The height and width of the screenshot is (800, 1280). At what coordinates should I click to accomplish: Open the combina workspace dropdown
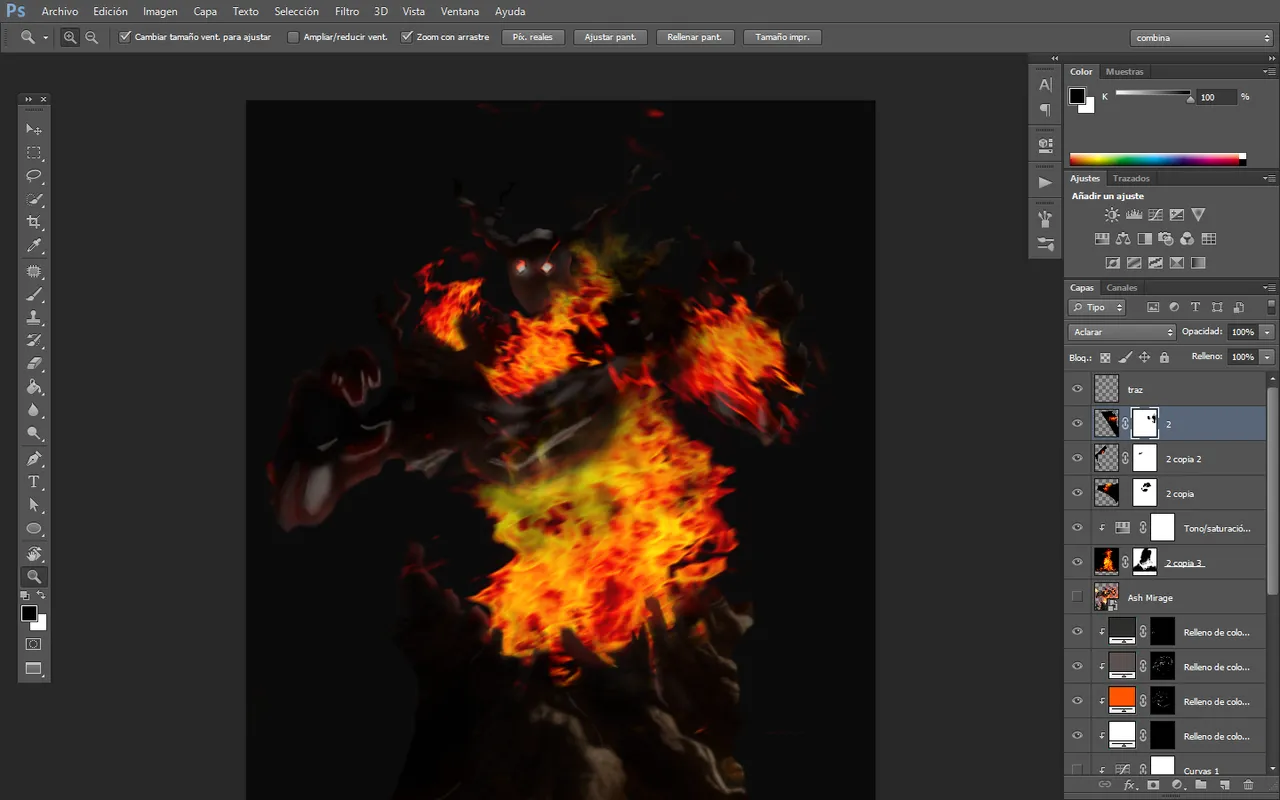tap(1202, 38)
